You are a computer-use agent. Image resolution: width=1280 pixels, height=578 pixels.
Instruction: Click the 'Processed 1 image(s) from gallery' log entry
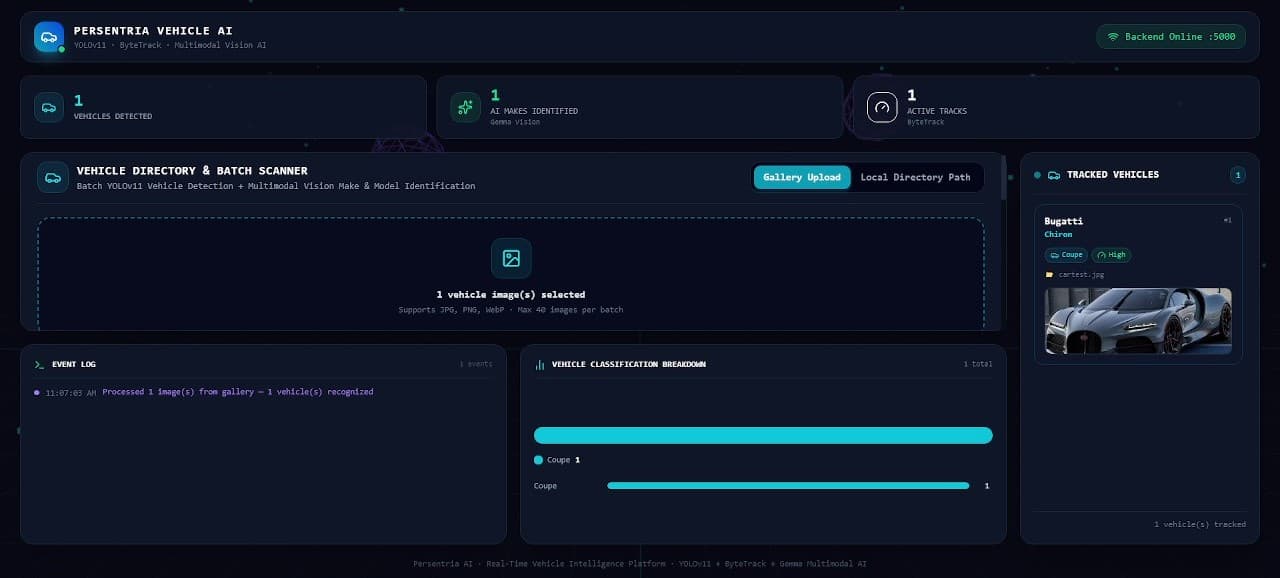tap(238, 392)
